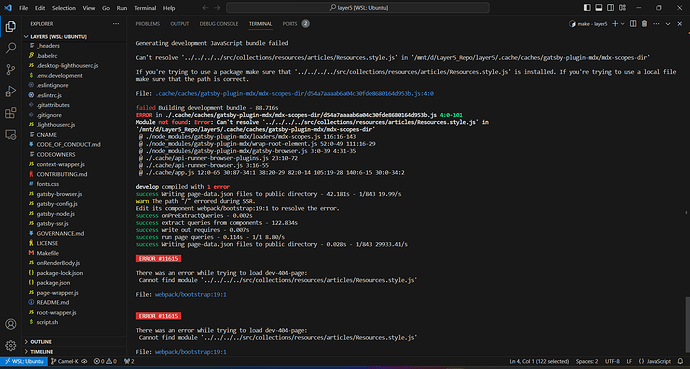Open the File menu
Image resolution: width=690 pixels, height=369 pixels.
[24, 8]
